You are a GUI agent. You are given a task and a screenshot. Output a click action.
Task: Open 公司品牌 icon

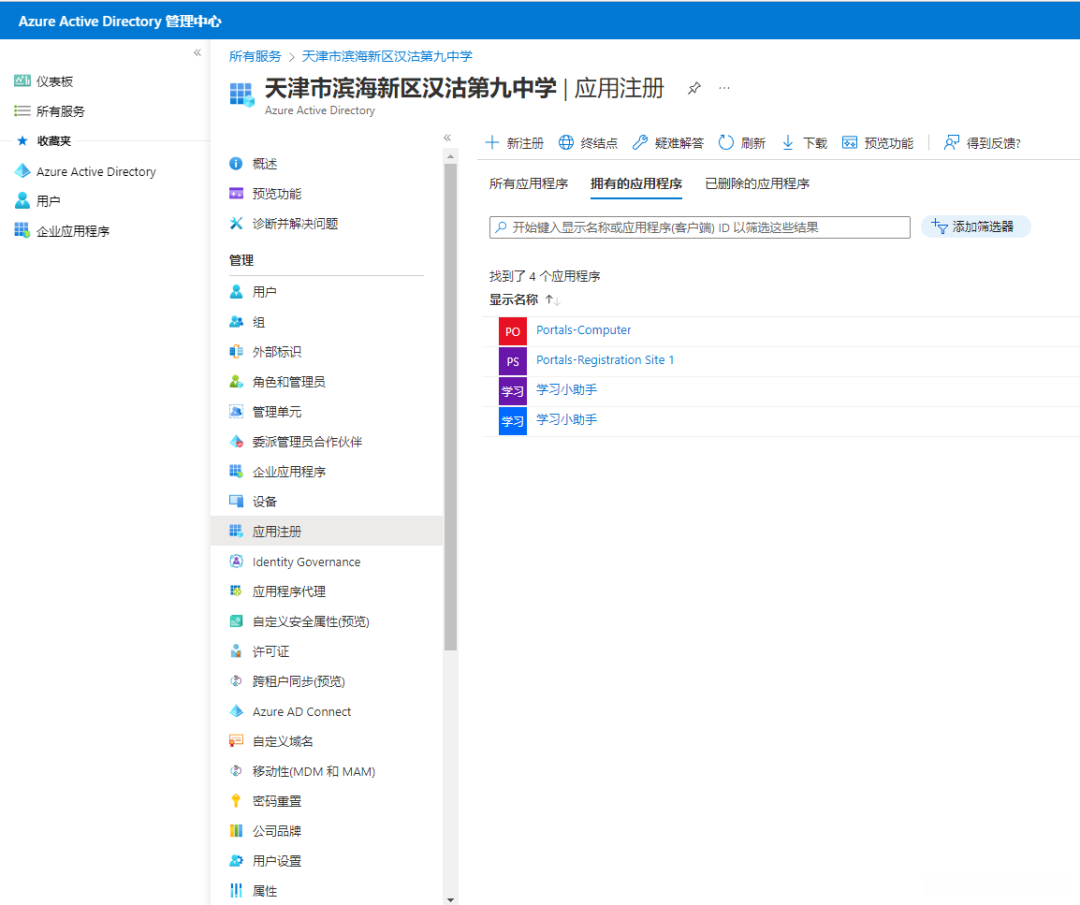236,831
